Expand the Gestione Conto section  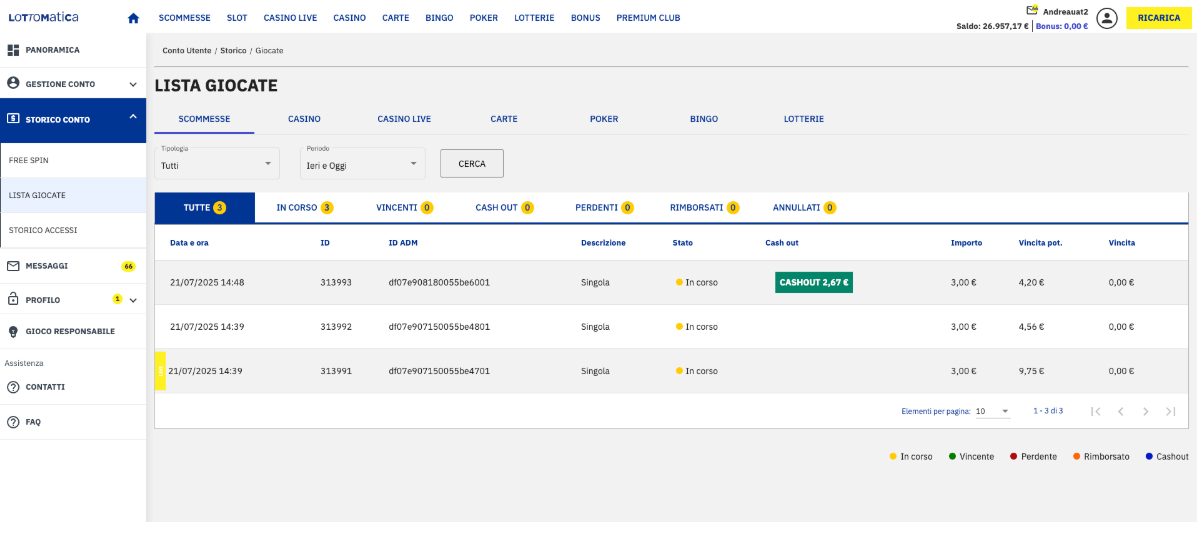72,84
